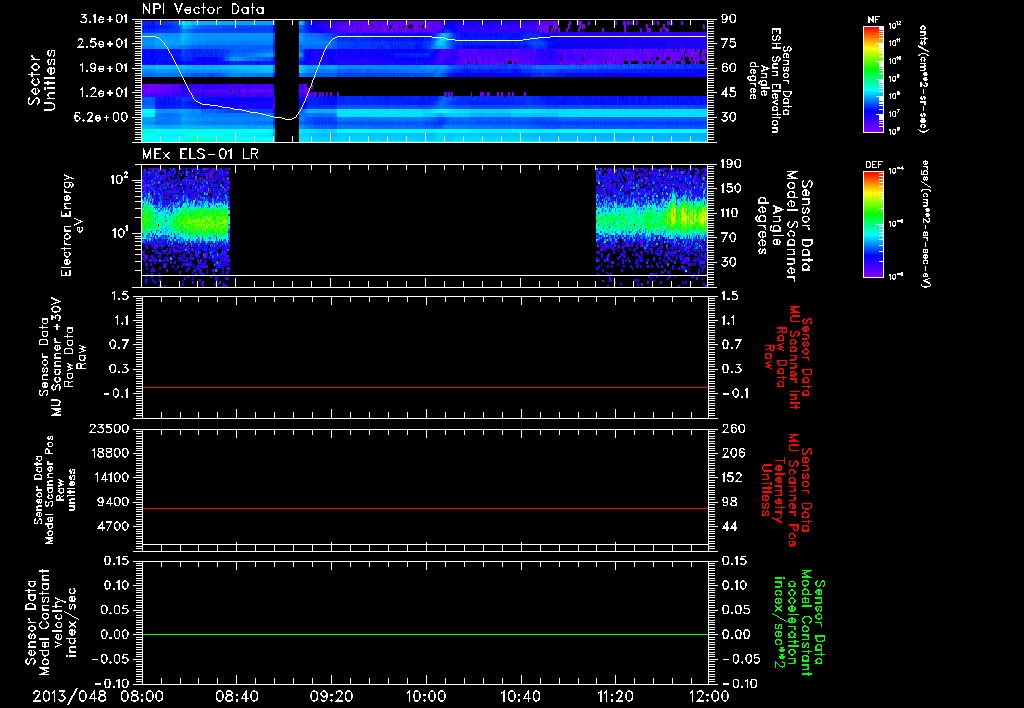The width and height of the screenshot is (1024, 708).
Task: Click the "23500" scanner position tick value
Action: pos(110,428)
